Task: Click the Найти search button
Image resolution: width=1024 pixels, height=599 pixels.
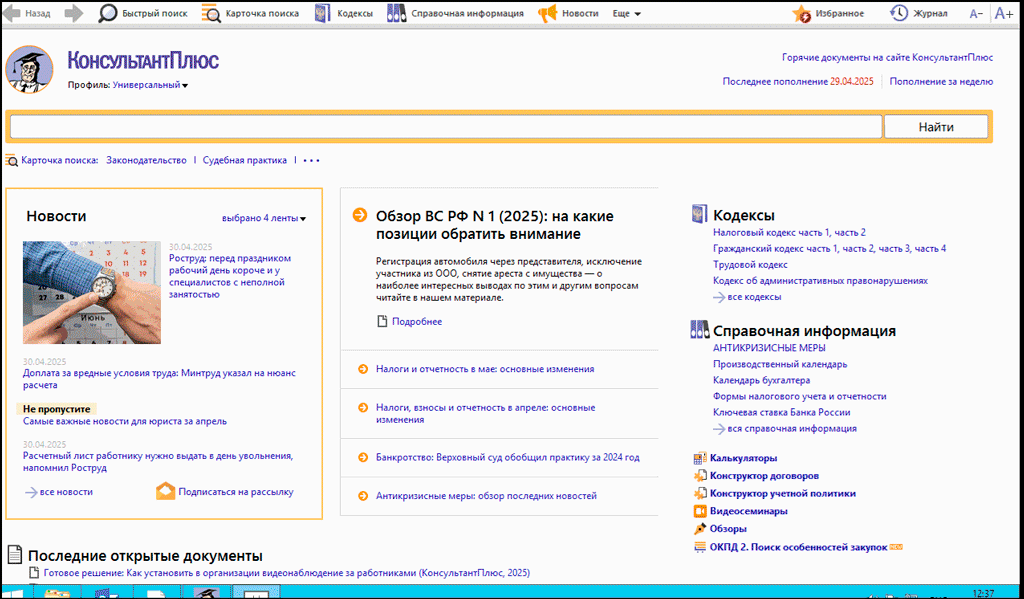Action: (936, 127)
